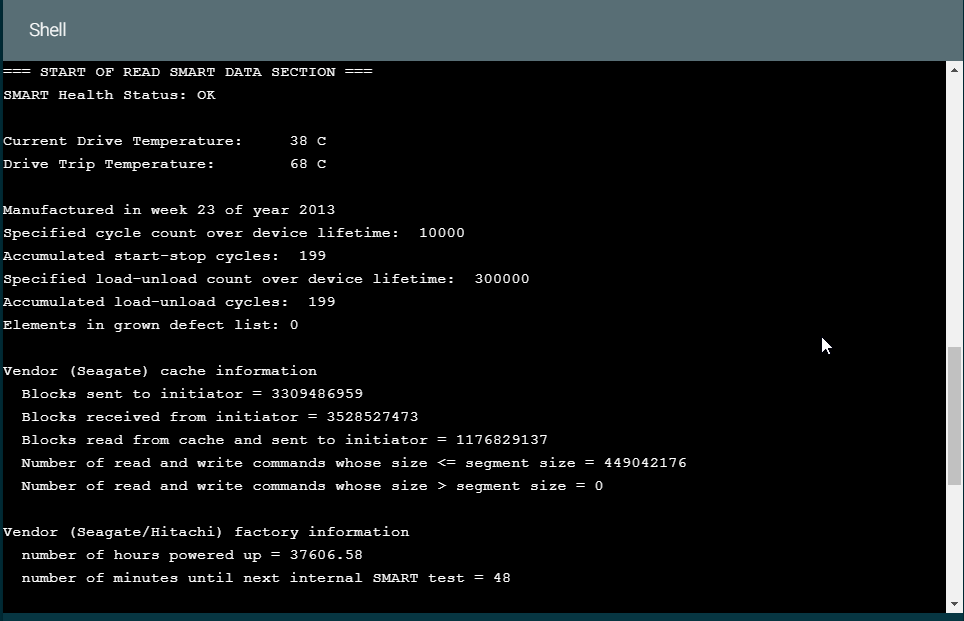964x621 pixels.
Task: Click the size > segment size = 0 line
Action: 312,486
